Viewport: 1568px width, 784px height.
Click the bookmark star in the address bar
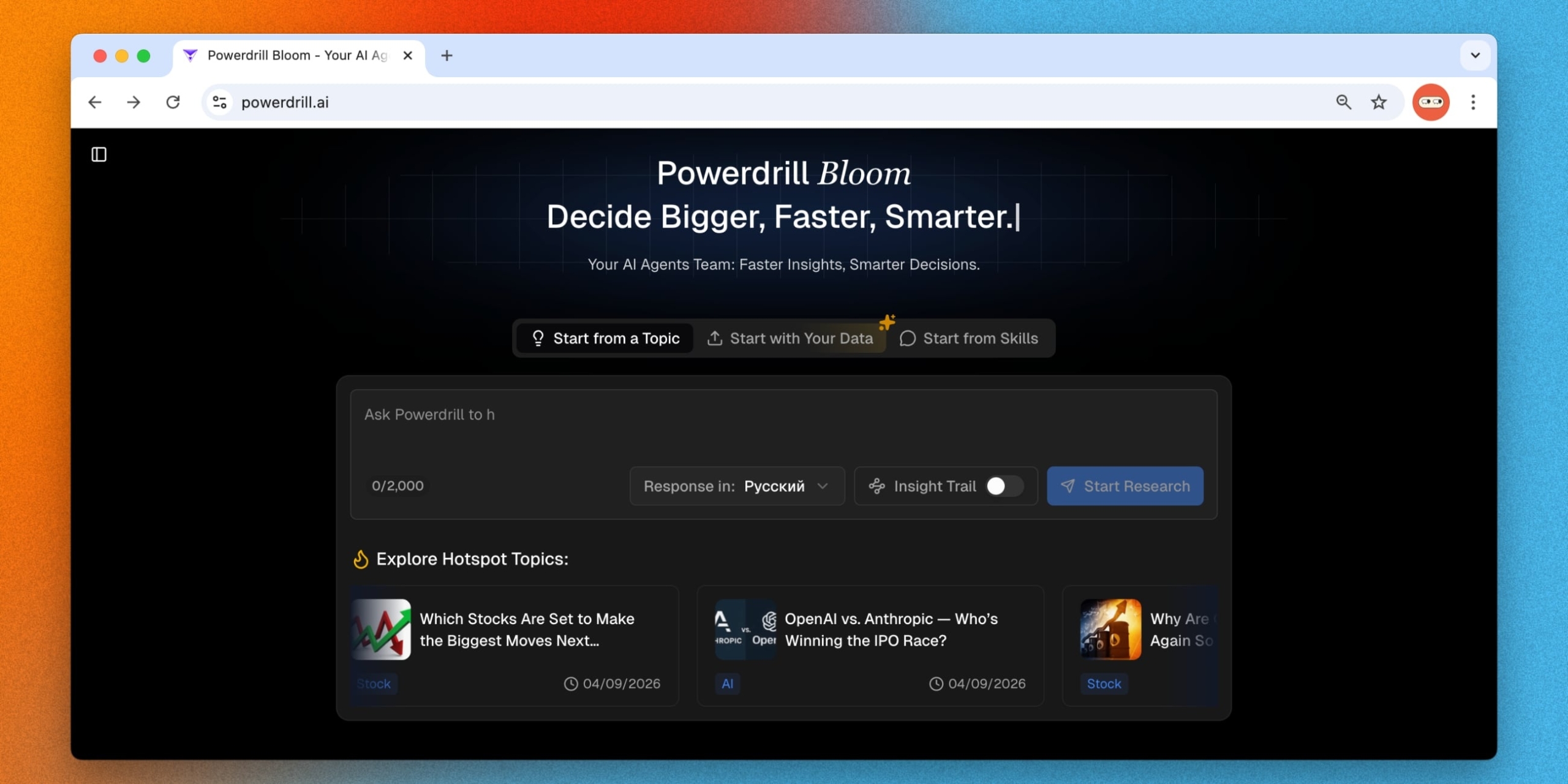point(1379,102)
